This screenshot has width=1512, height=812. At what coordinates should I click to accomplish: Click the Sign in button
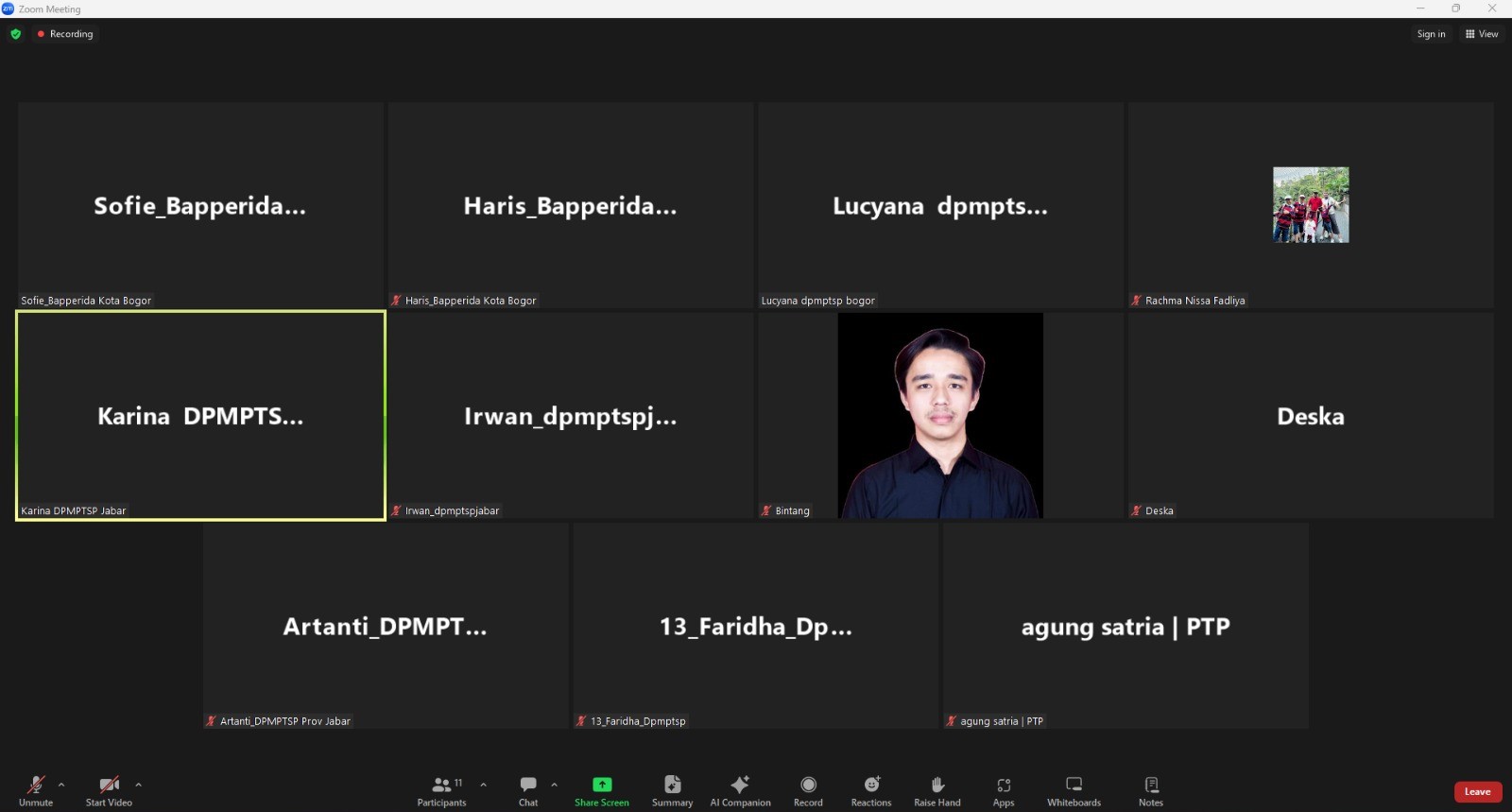[1431, 34]
